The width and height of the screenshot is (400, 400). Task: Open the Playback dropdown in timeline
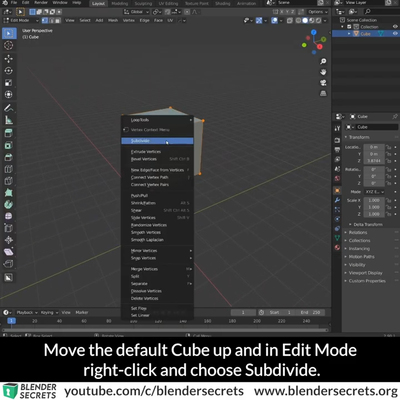coord(27,312)
